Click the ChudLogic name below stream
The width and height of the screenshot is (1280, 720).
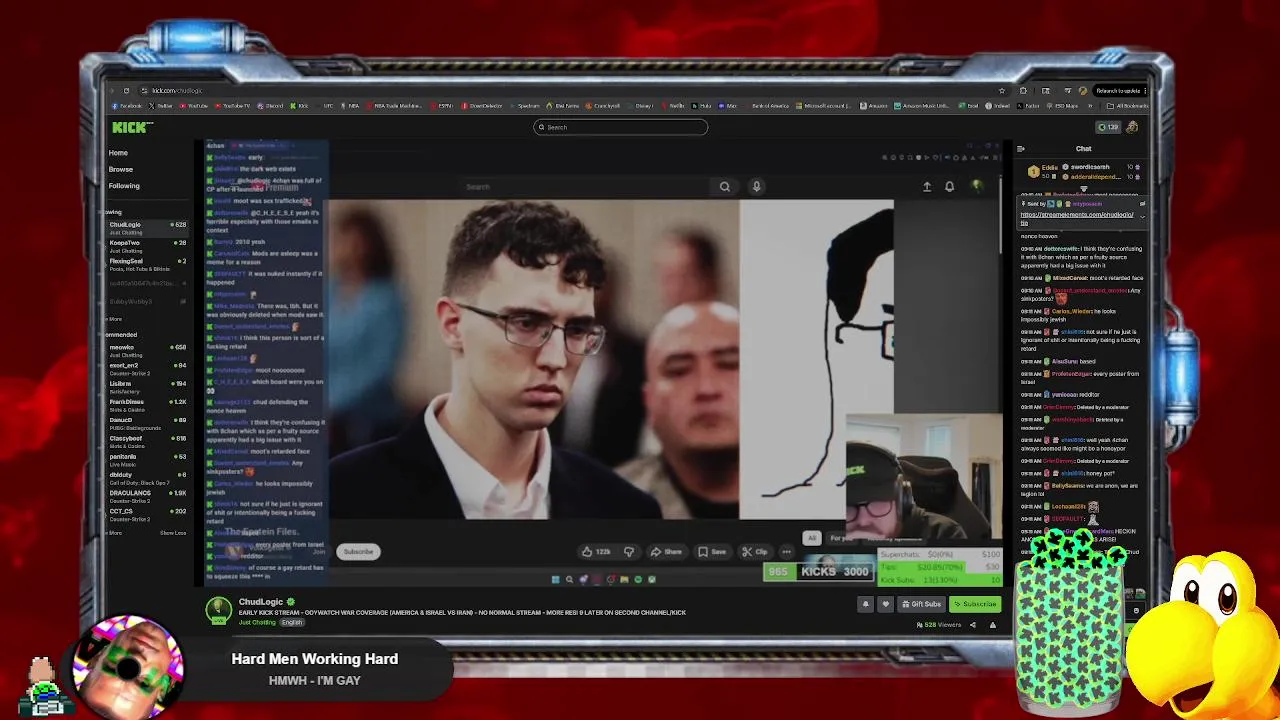tap(261, 602)
